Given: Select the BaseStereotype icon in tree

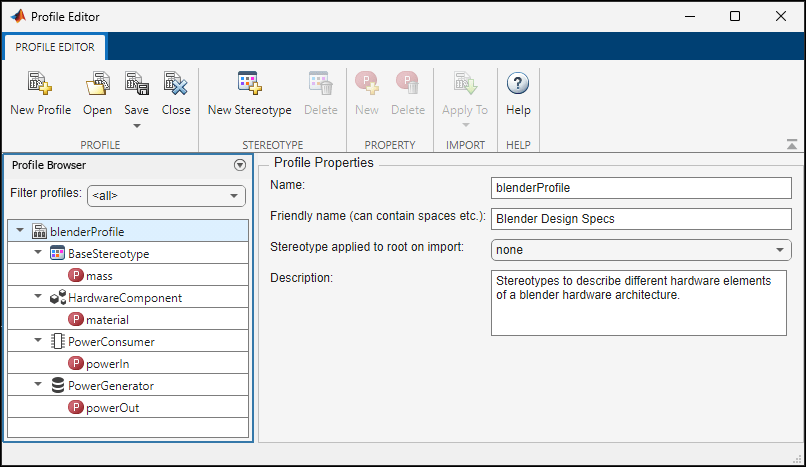Looking at the screenshot, I should point(58,253).
